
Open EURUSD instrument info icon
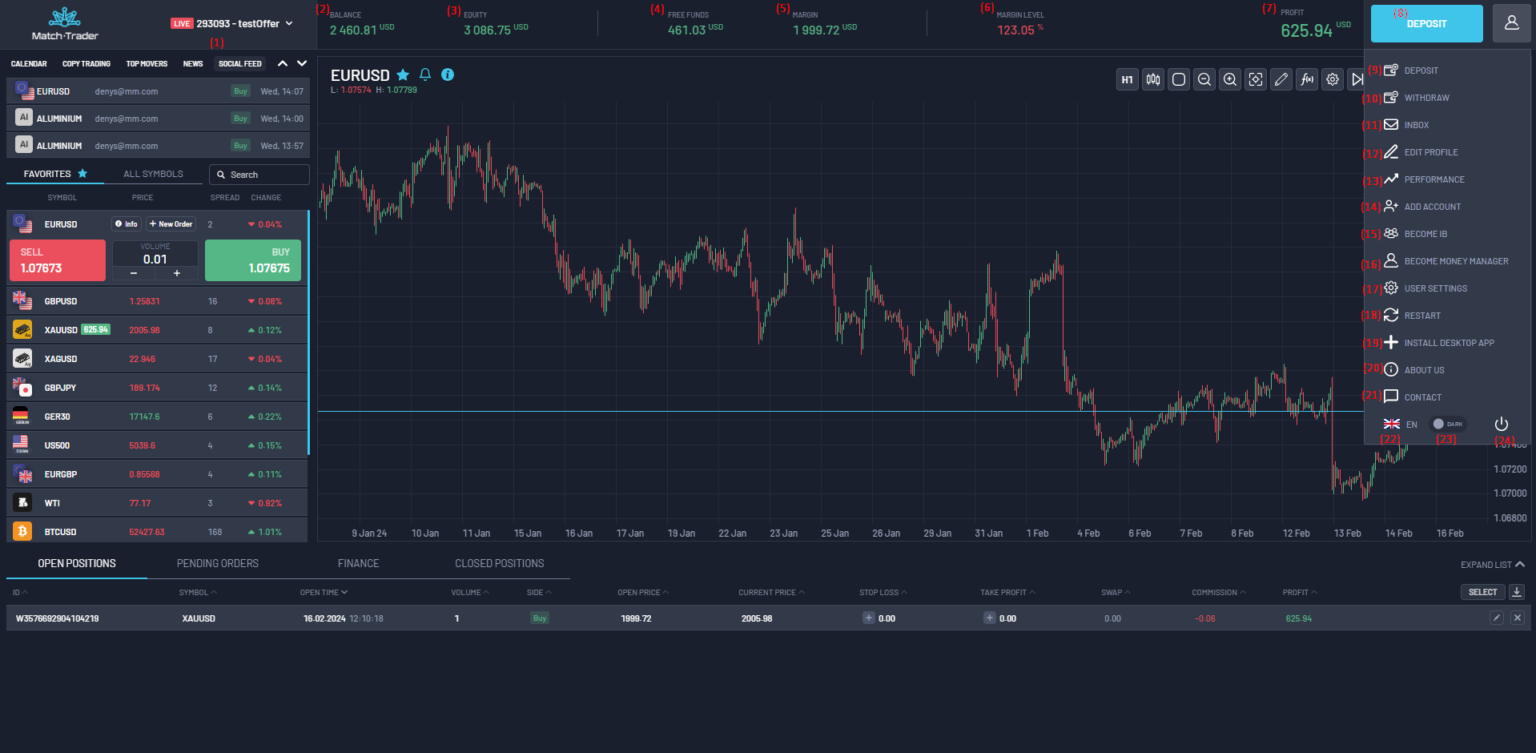(447, 74)
